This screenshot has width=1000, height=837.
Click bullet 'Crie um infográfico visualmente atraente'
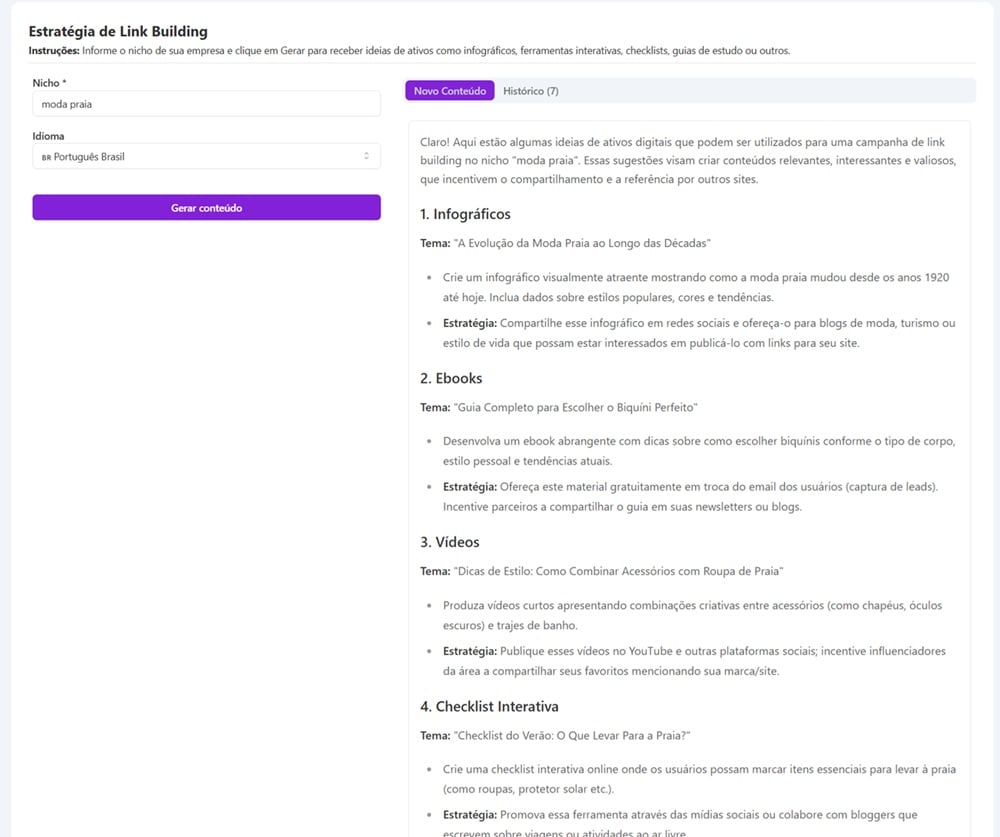[x=696, y=287]
